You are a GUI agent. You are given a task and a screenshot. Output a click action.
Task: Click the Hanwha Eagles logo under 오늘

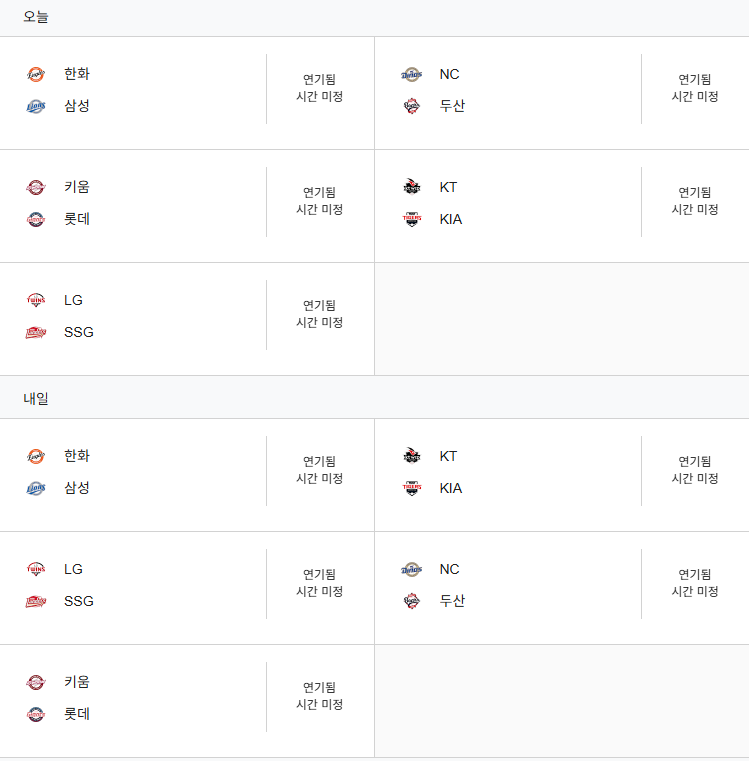(36, 74)
